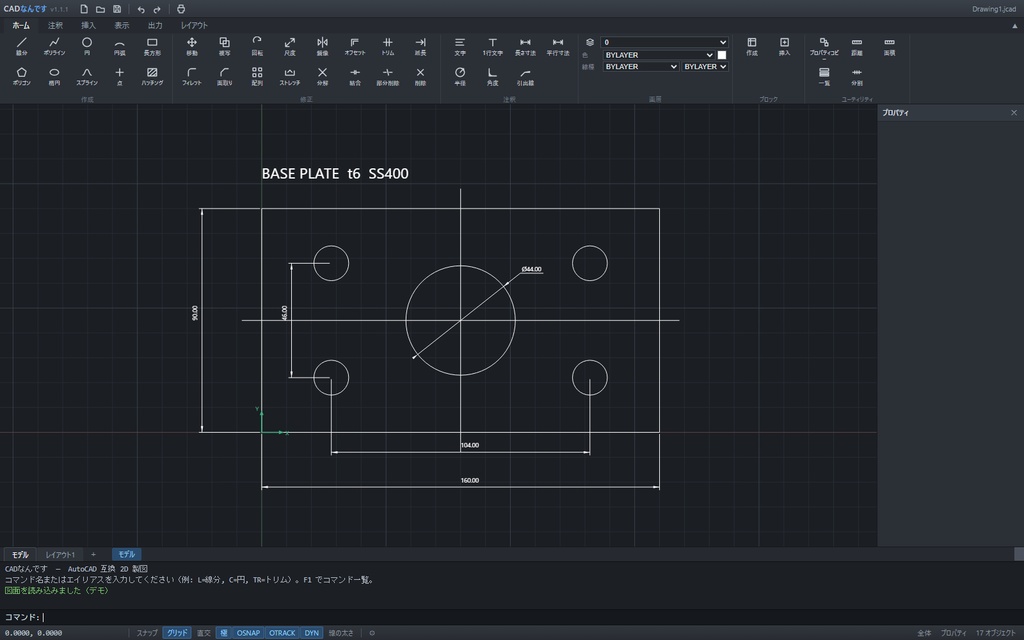Print the drawing
The width and height of the screenshot is (1024, 640).
[x=181, y=9]
